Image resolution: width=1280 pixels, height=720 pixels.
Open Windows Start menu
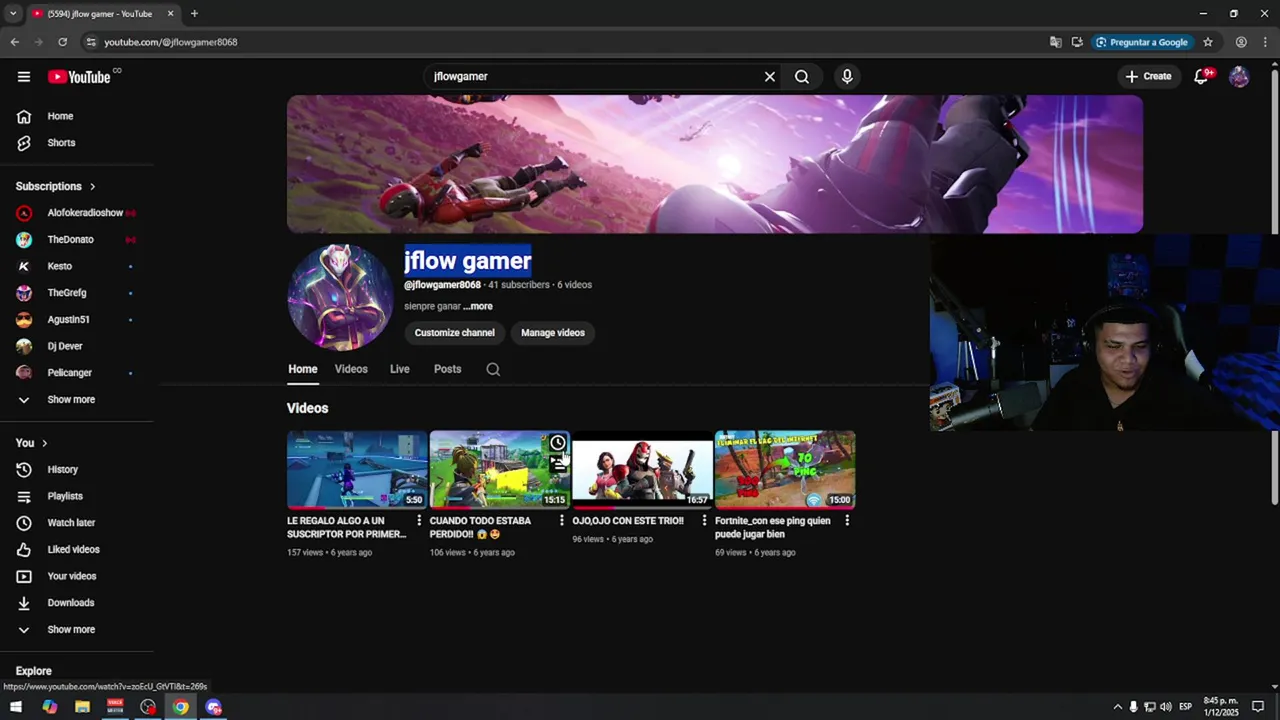[16, 707]
